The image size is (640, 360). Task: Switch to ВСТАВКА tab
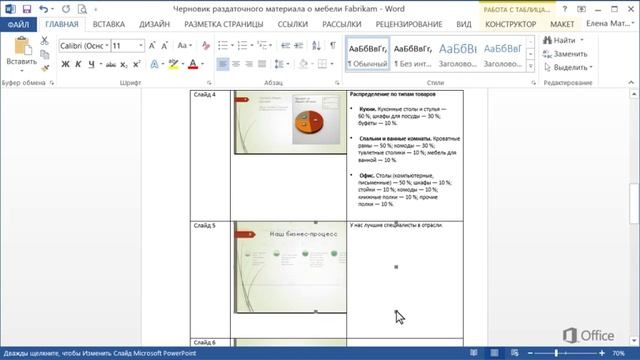pos(109,24)
